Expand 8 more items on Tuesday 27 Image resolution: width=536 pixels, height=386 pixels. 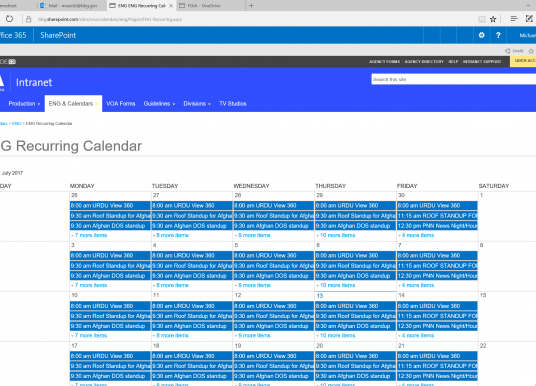click(172, 235)
